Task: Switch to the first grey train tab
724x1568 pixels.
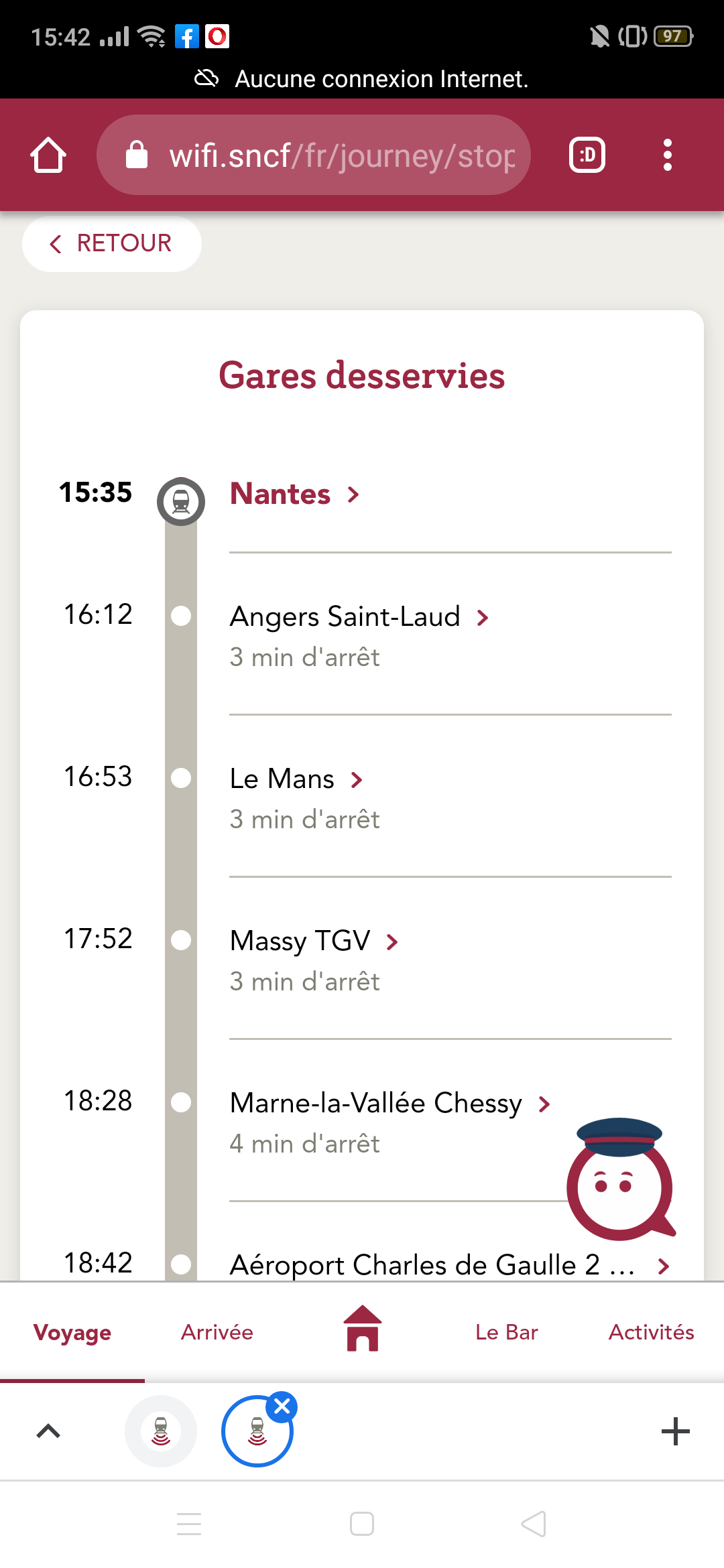Action: 161,1431
